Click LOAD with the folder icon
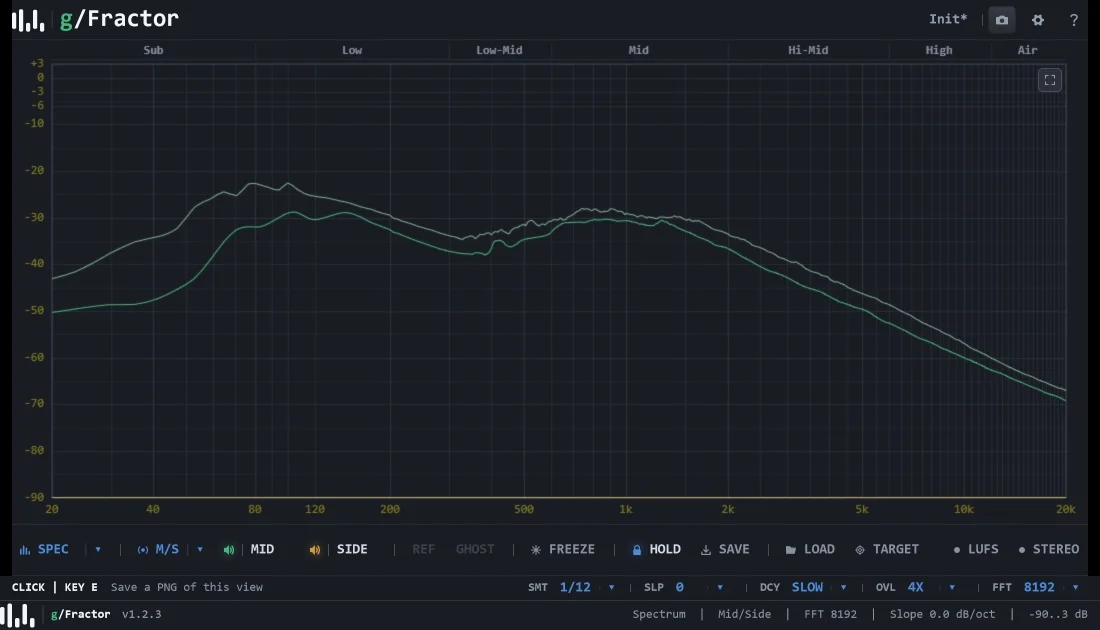The image size is (1100, 630). tap(810, 549)
